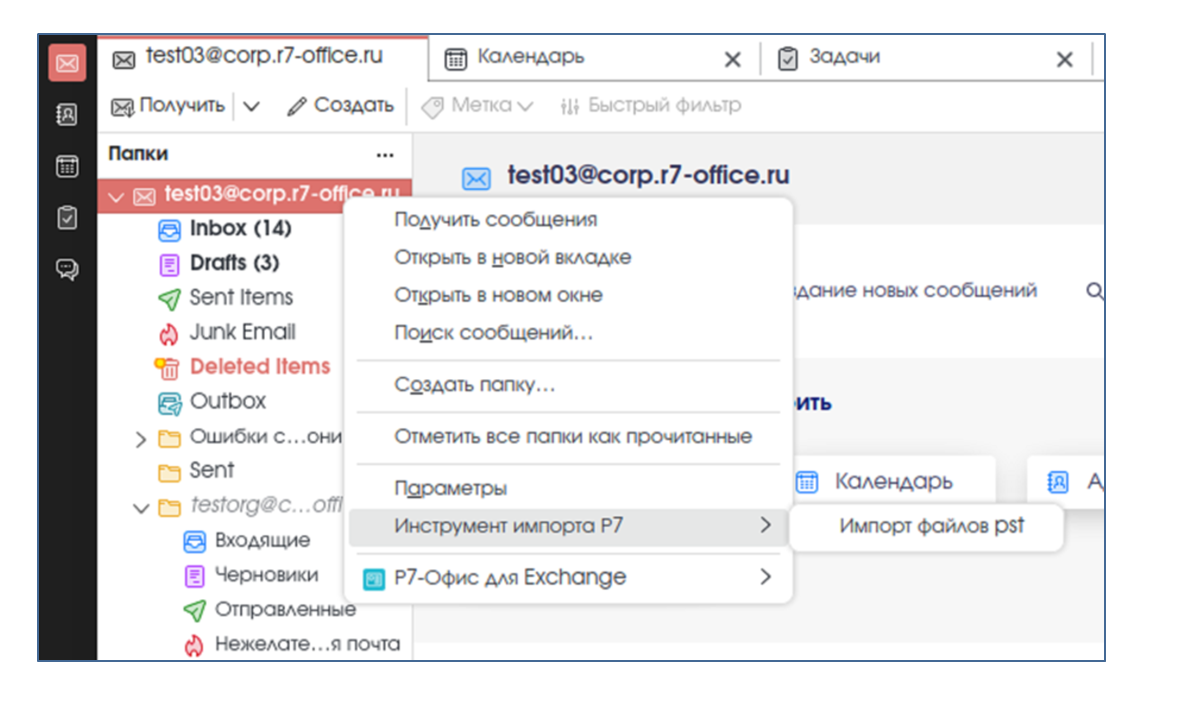The image size is (1178, 714).
Task: Click the Входящие folder icon
Action: pos(195,542)
